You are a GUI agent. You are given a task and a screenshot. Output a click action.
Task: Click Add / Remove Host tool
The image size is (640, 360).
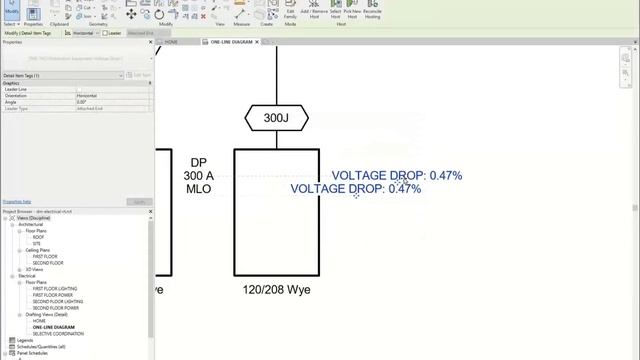[314, 10]
